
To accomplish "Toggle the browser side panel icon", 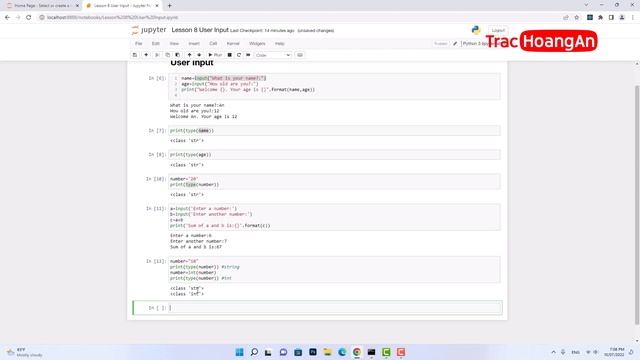I will (611, 18).
